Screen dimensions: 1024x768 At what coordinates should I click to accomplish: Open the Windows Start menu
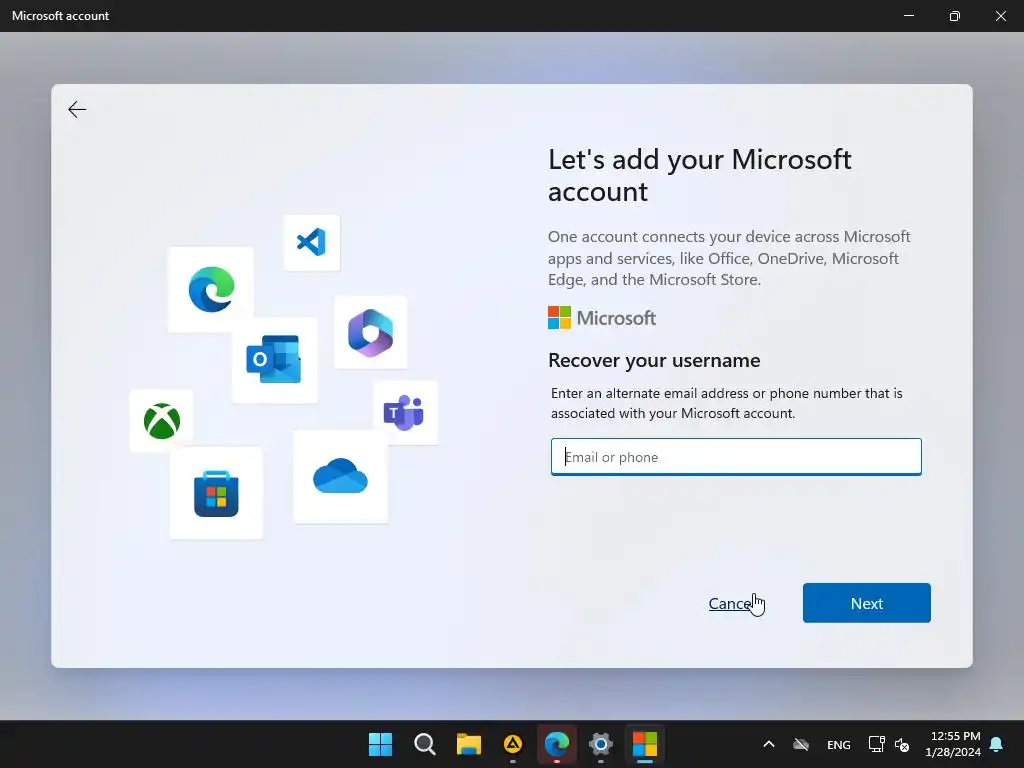click(x=380, y=744)
